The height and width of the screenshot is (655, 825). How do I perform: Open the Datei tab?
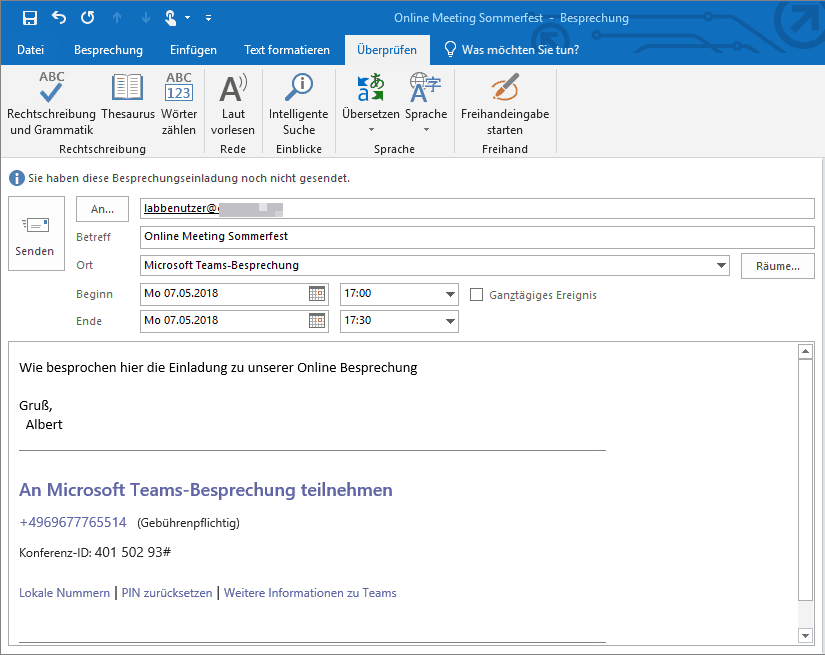pyautogui.click(x=31, y=50)
